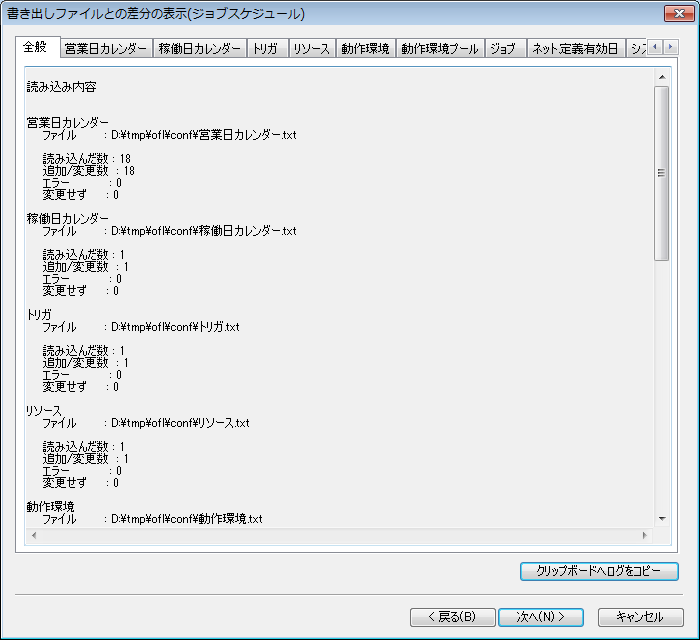The image size is (700, 640).
Task: Click the リソース section heading in log
Action: pos(44,411)
